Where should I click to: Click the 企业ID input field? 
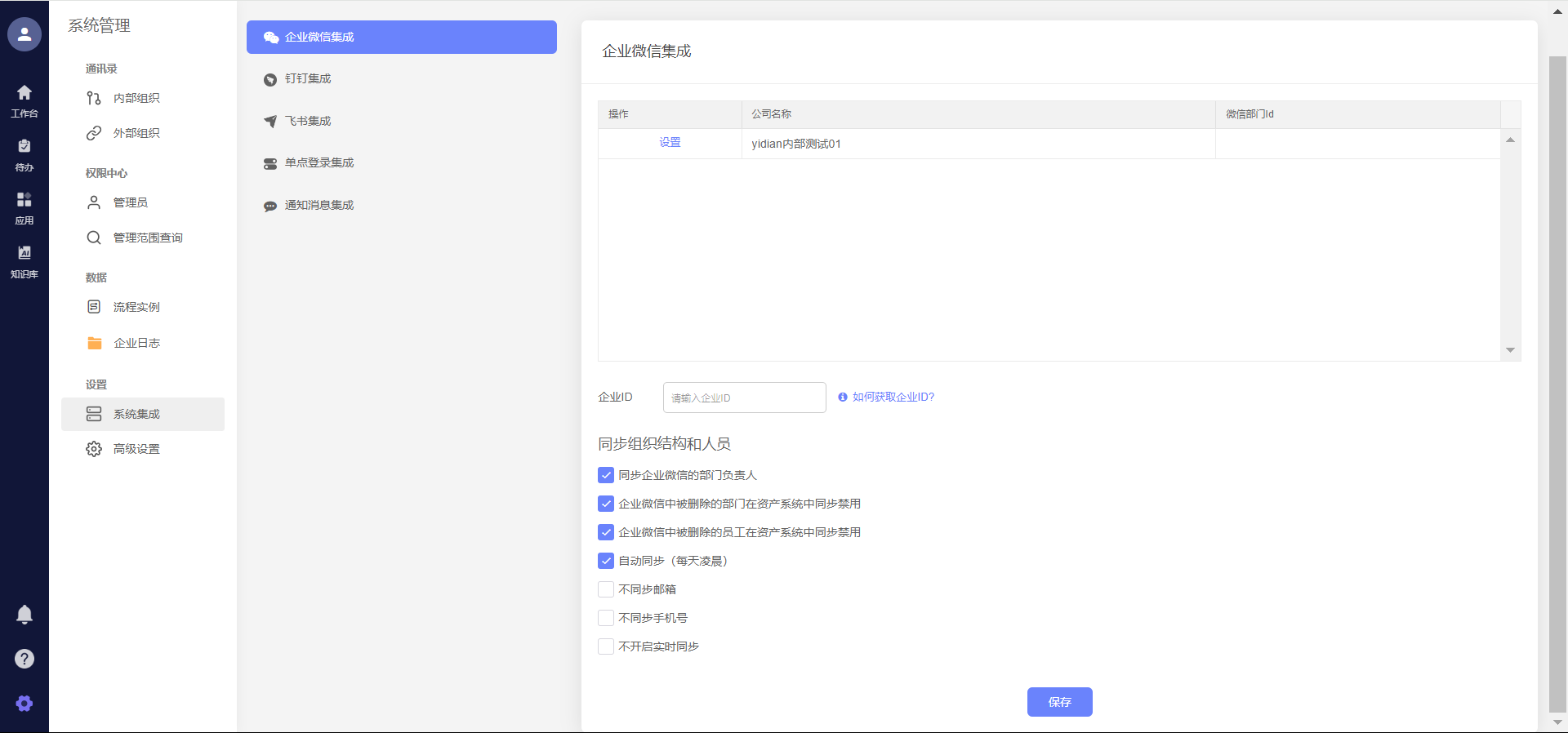[744, 398]
